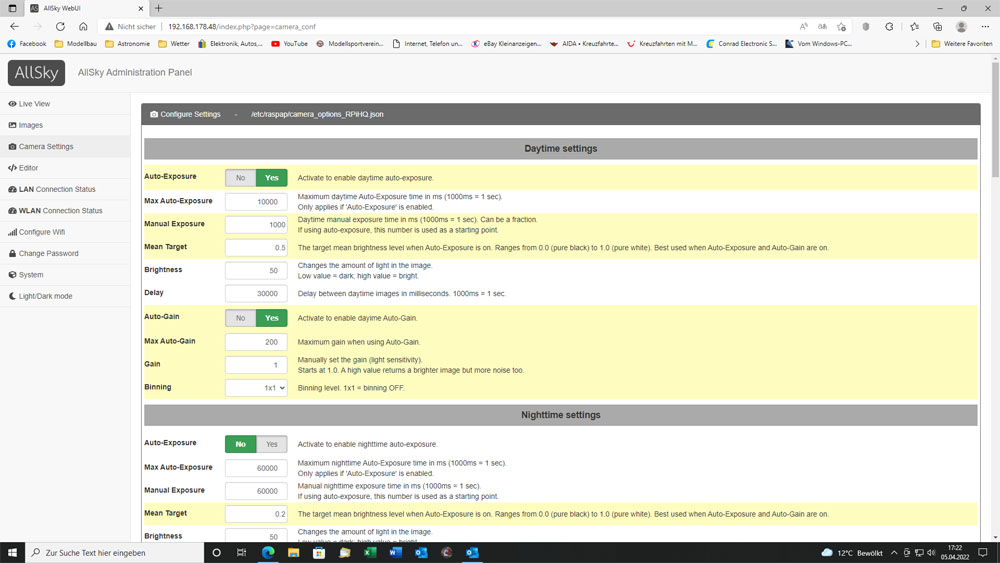Open the Weitere Favoriten folder
This screenshot has height=563, width=1000.
point(962,44)
